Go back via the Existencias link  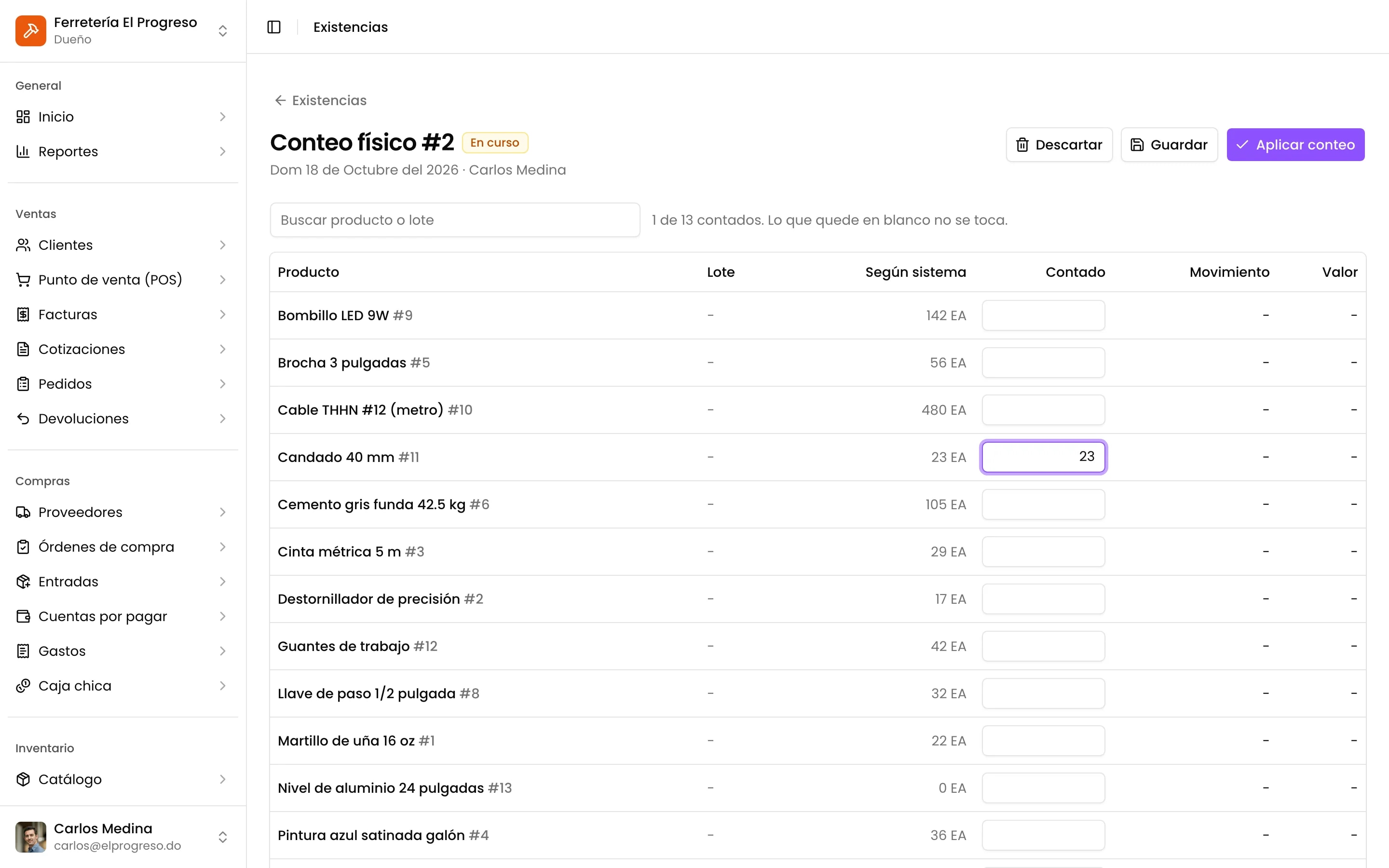pyautogui.click(x=320, y=100)
